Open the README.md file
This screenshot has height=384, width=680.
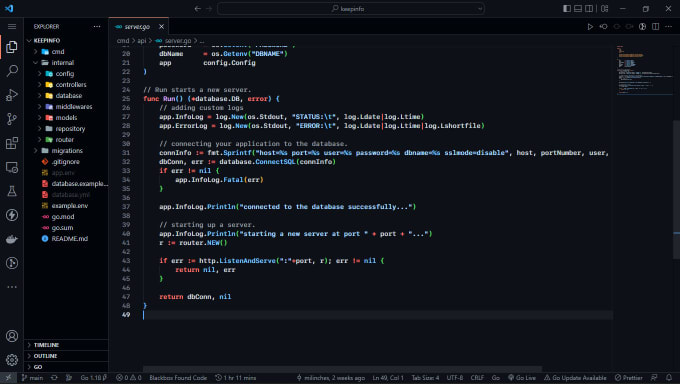click(x=66, y=239)
